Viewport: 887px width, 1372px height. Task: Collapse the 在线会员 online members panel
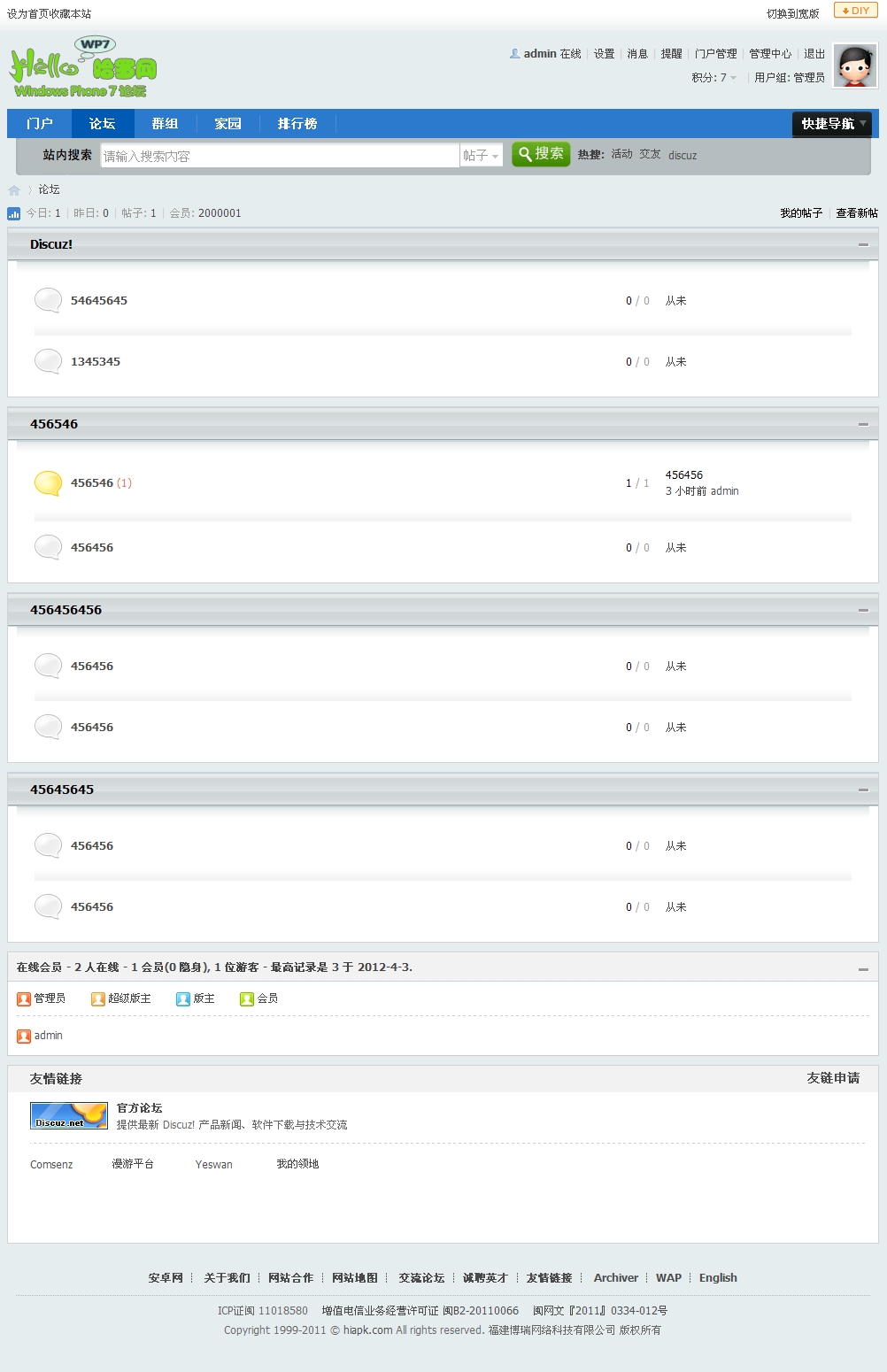863,969
